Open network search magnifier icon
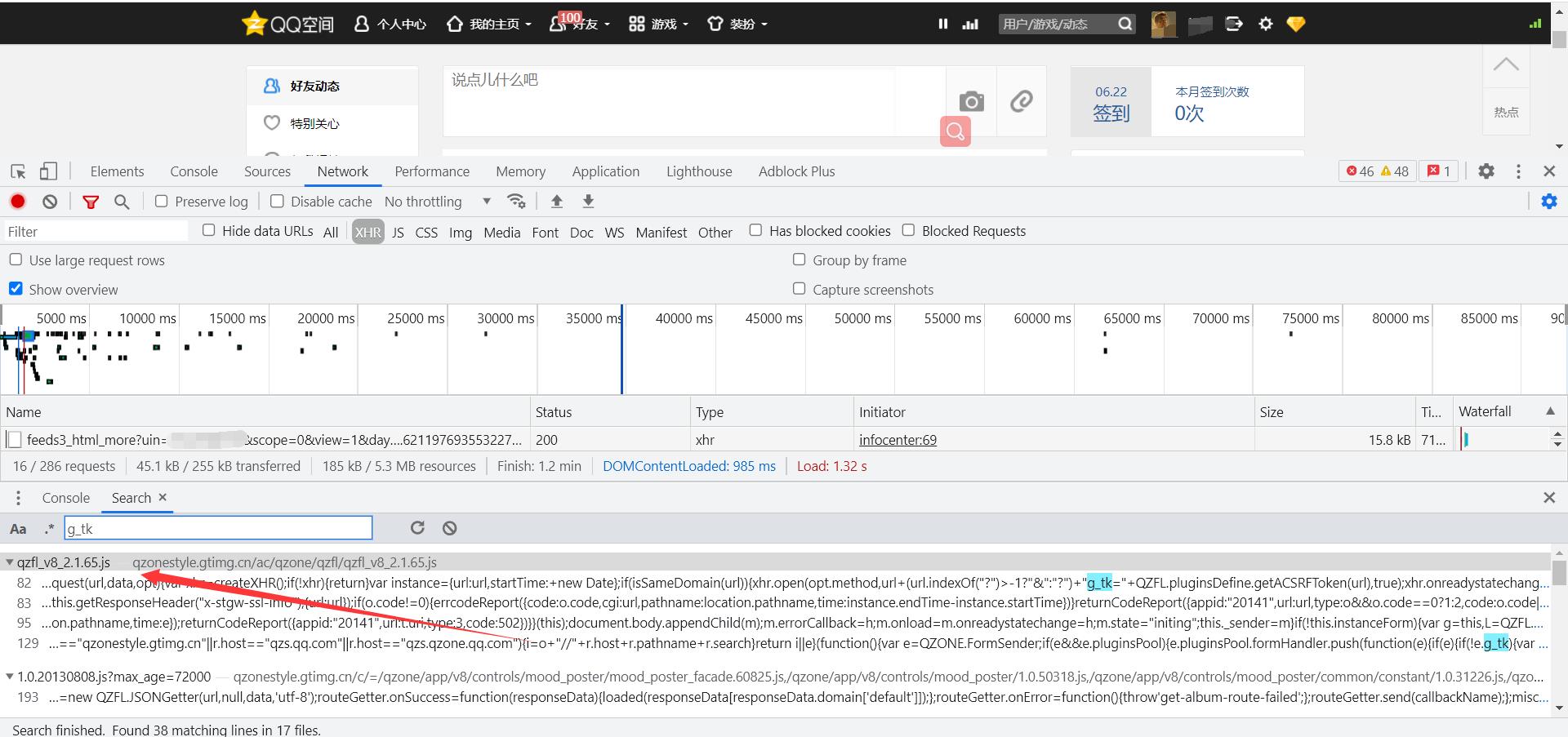The width and height of the screenshot is (1568, 737). (x=122, y=202)
